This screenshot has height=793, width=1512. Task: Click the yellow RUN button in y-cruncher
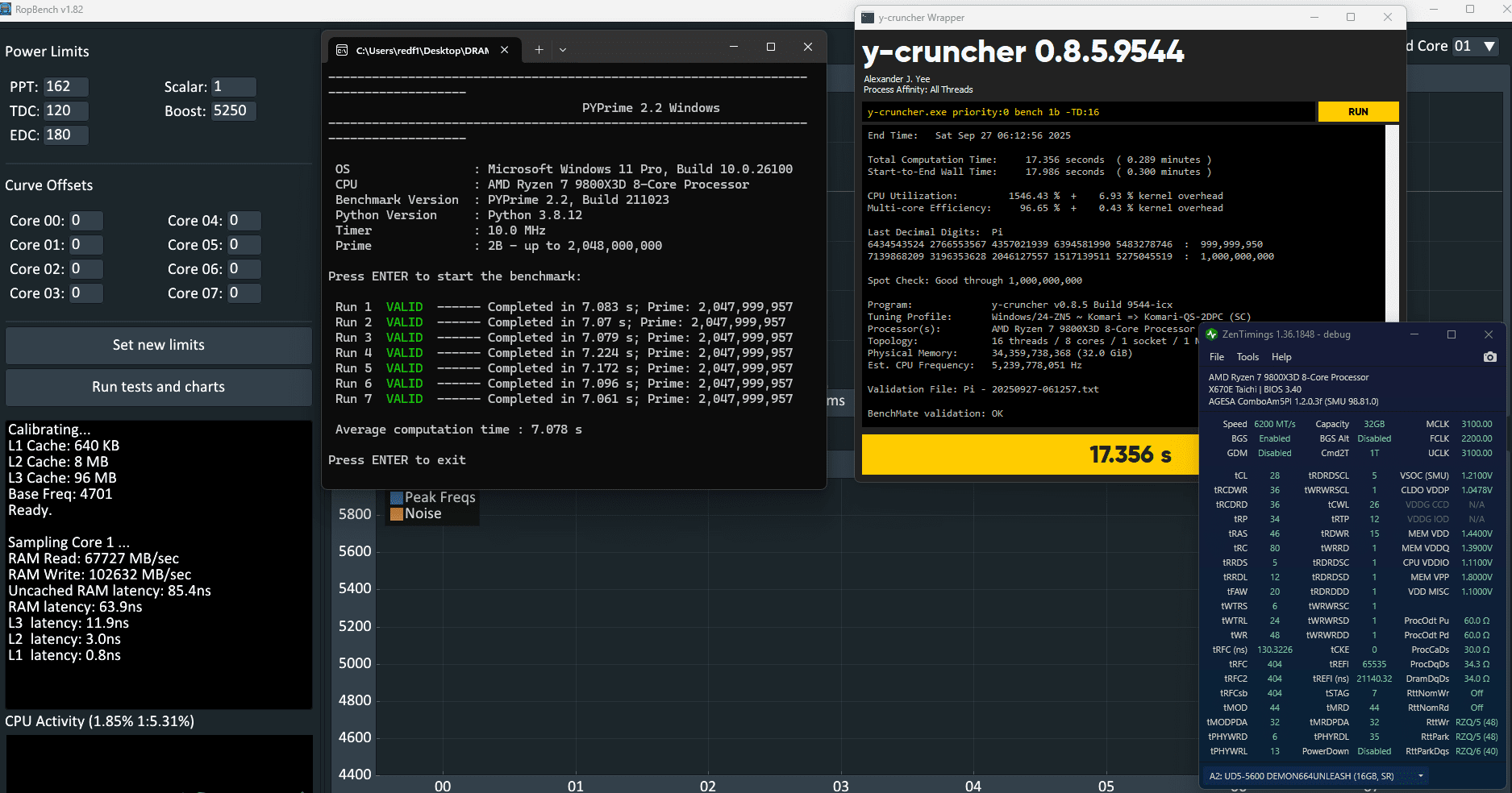(1358, 112)
